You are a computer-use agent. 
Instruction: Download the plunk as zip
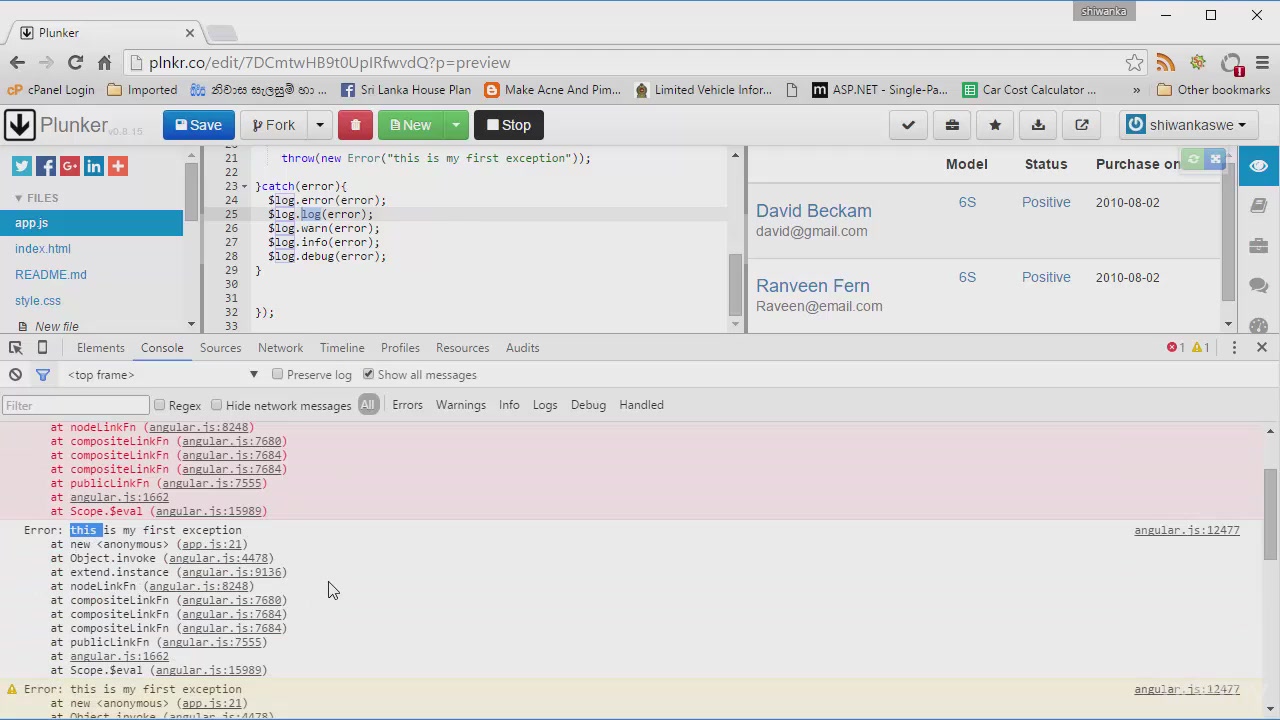[x=1038, y=125]
